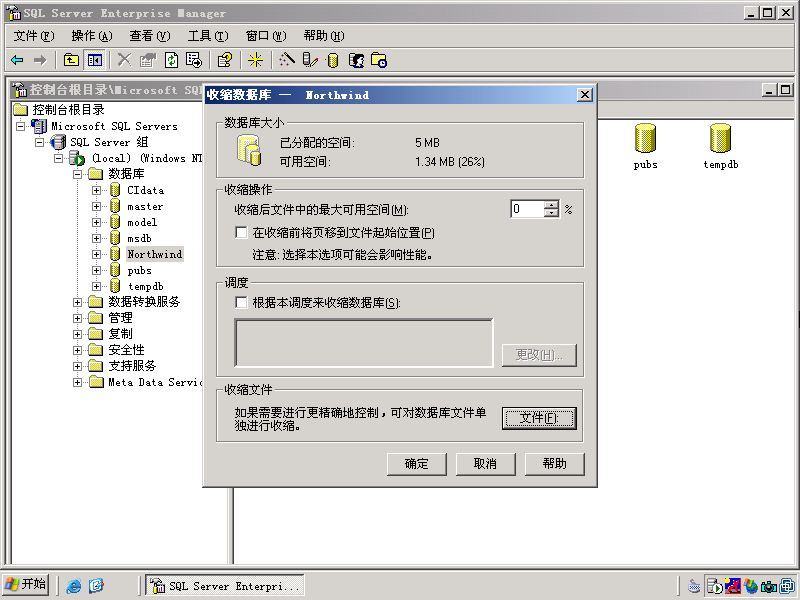Screen dimensions: 800x600
Task: Click the Forward arrow toolbar icon
Action: click(40, 60)
